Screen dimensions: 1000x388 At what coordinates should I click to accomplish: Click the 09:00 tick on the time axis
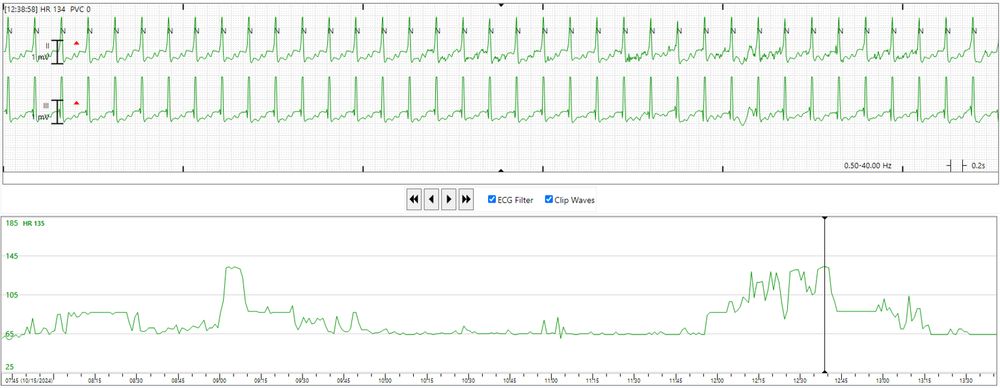pos(220,380)
